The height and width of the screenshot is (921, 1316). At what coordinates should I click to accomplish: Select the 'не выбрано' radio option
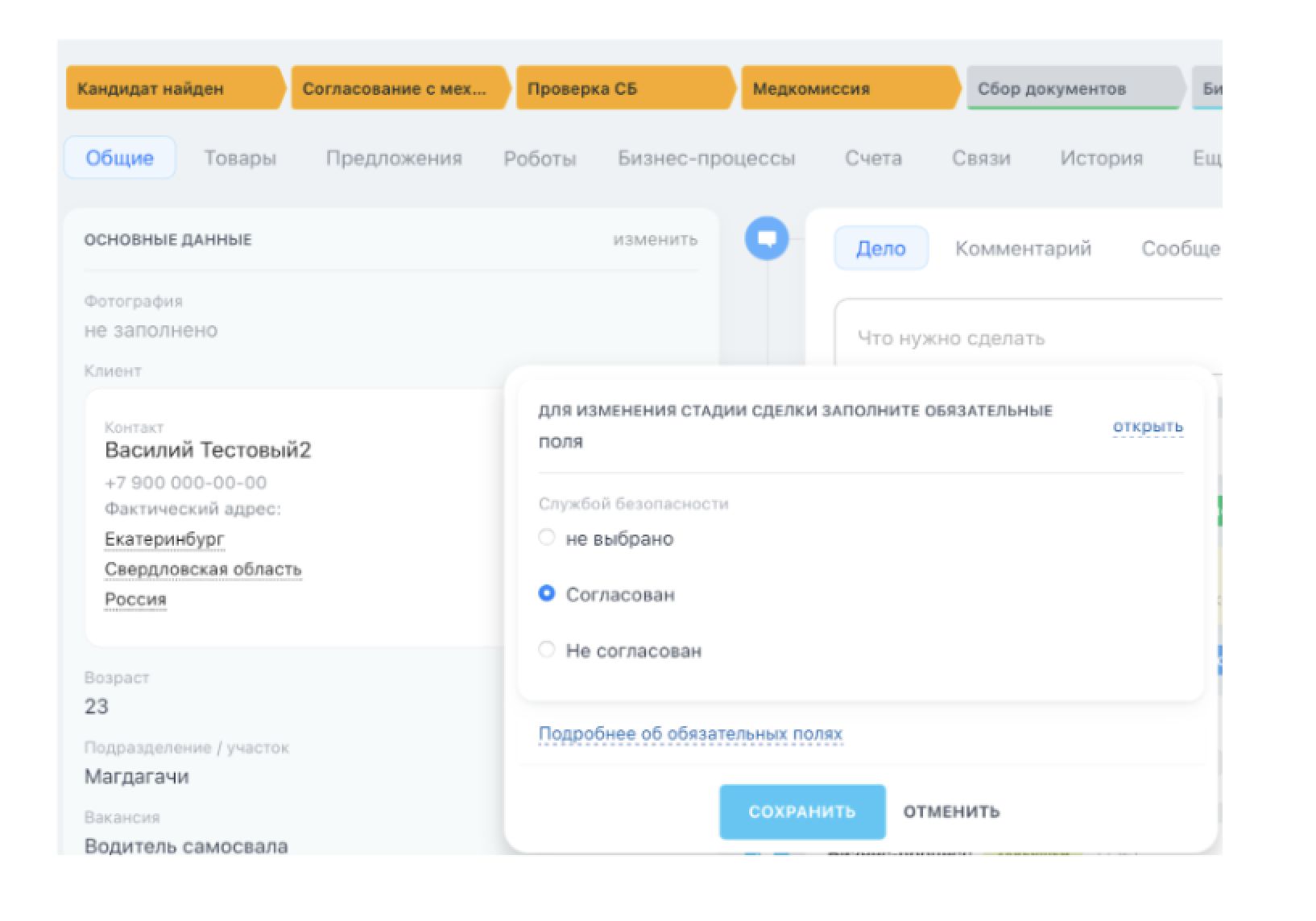[547, 538]
